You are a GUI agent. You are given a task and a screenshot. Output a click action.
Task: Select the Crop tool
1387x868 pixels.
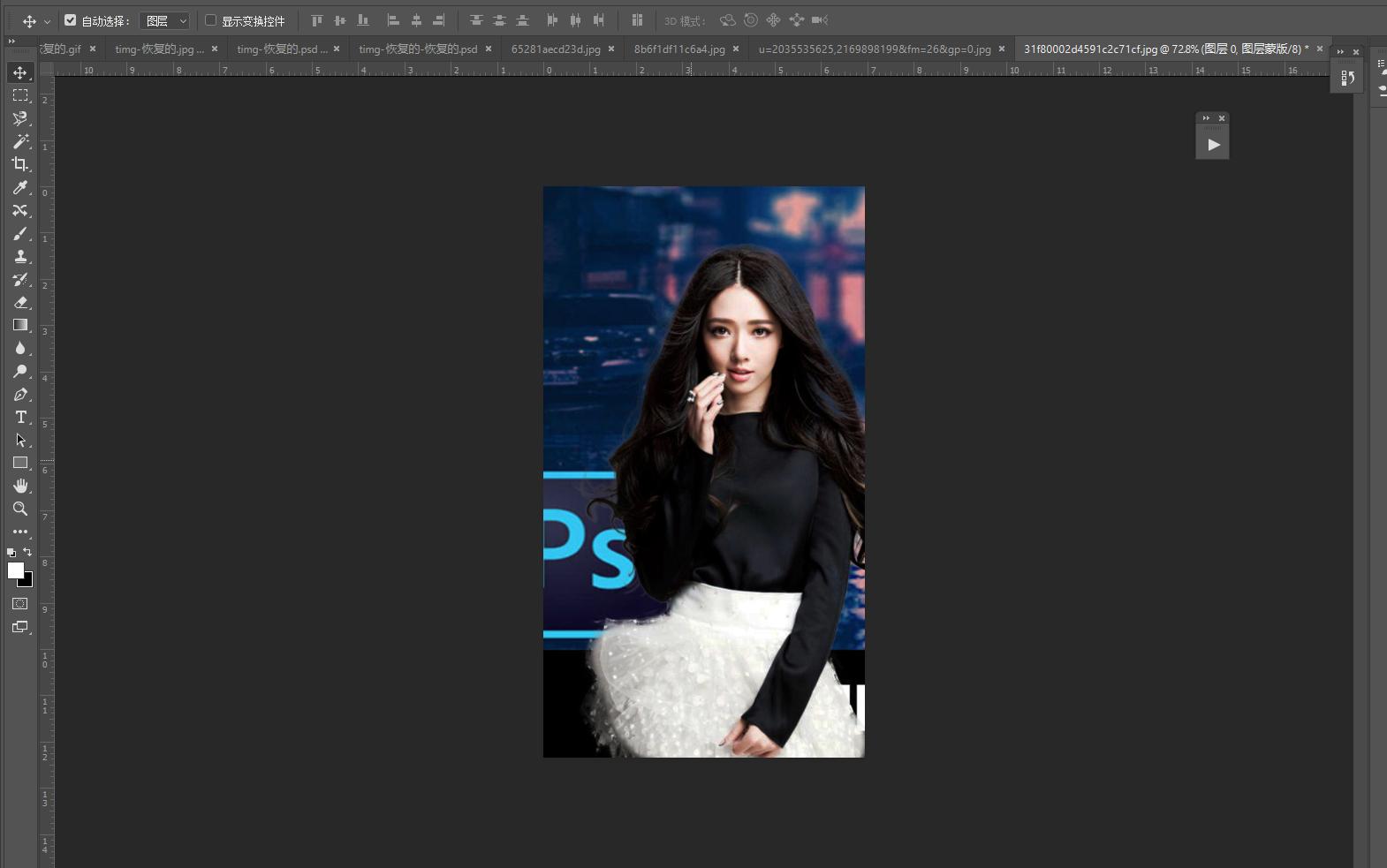[x=19, y=164]
